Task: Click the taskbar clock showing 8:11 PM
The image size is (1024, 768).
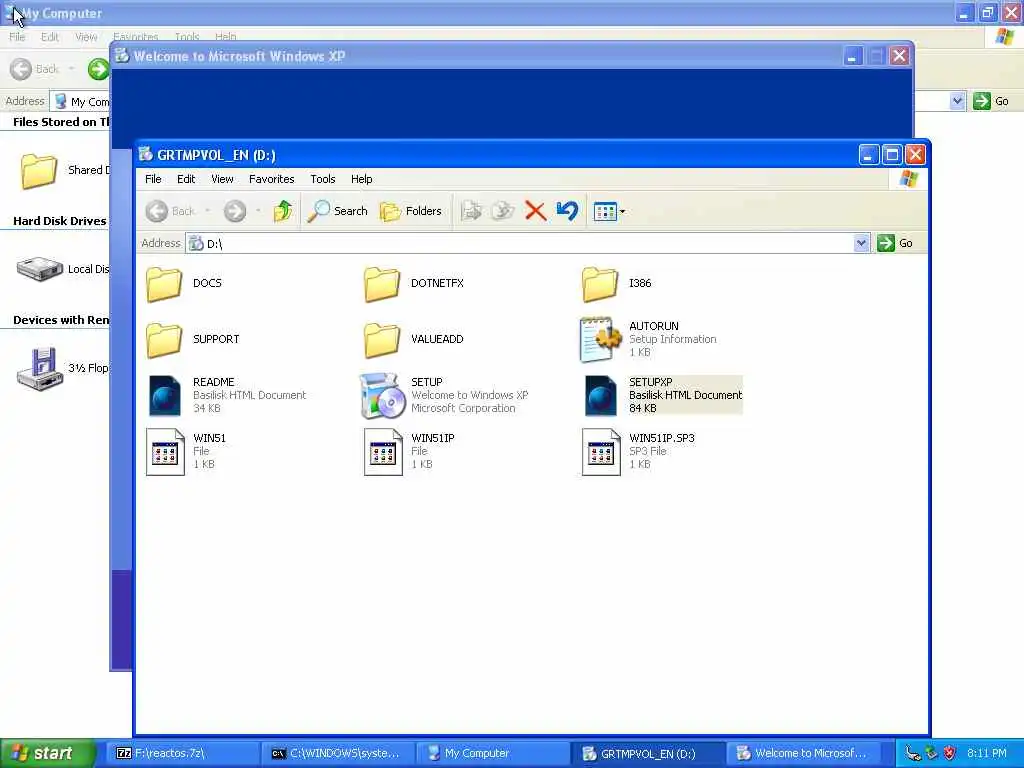Action: pos(987,753)
